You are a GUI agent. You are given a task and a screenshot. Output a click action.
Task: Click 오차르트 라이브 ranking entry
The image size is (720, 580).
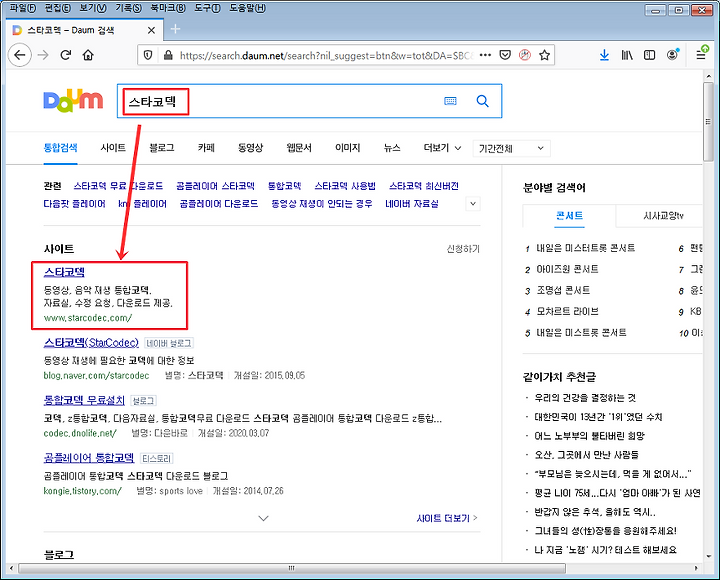pos(567,311)
